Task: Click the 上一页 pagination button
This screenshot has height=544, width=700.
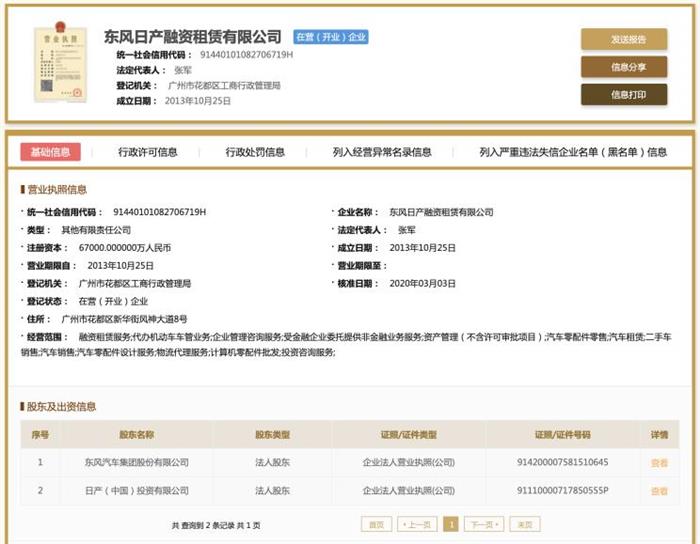Action: pyautogui.click(x=417, y=524)
